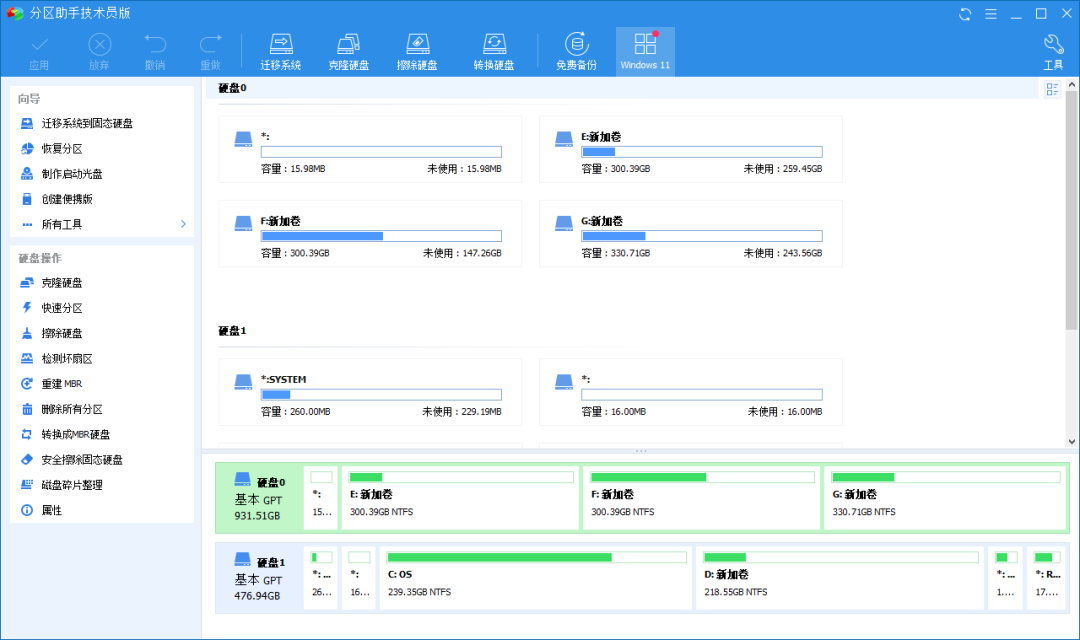
Task: Select the D: 新加卷 218.55GB partition block
Action: (840, 578)
